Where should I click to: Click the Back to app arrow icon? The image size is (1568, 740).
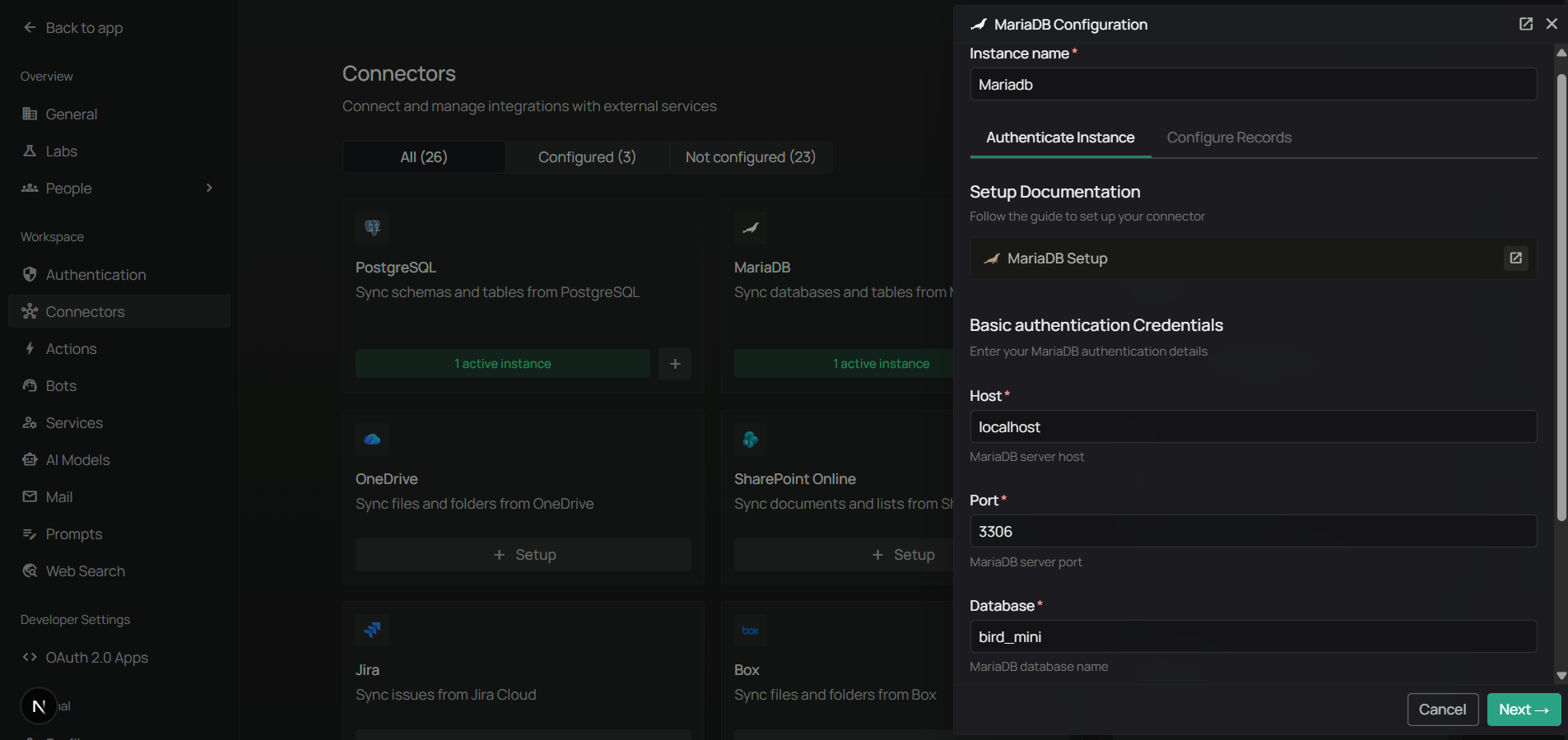(30, 27)
